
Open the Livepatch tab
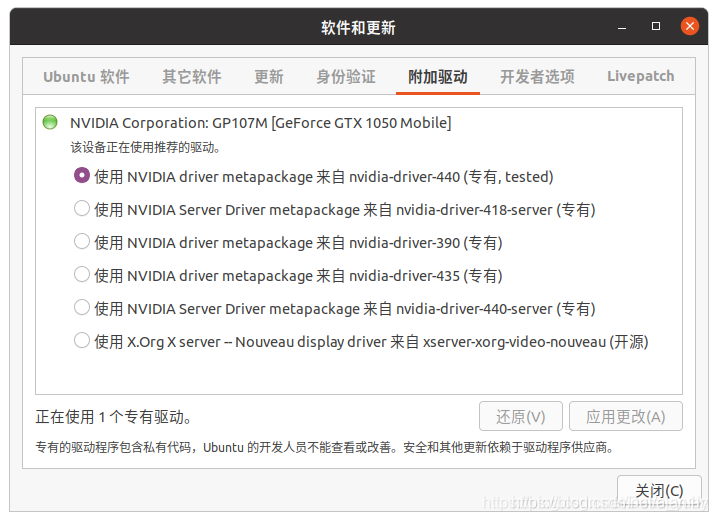pyautogui.click(x=641, y=76)
